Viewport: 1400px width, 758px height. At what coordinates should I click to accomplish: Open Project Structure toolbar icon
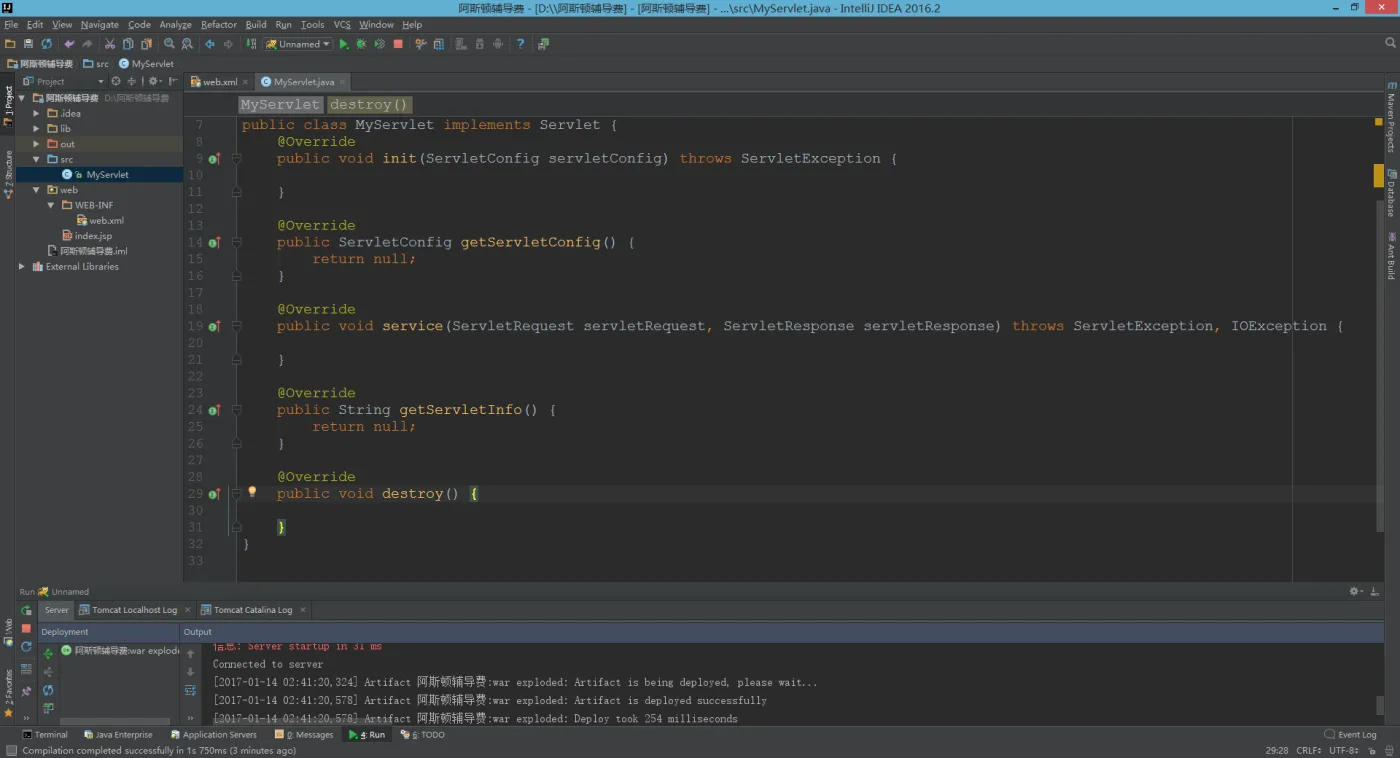pyautogui.click(x=439, y=44)
